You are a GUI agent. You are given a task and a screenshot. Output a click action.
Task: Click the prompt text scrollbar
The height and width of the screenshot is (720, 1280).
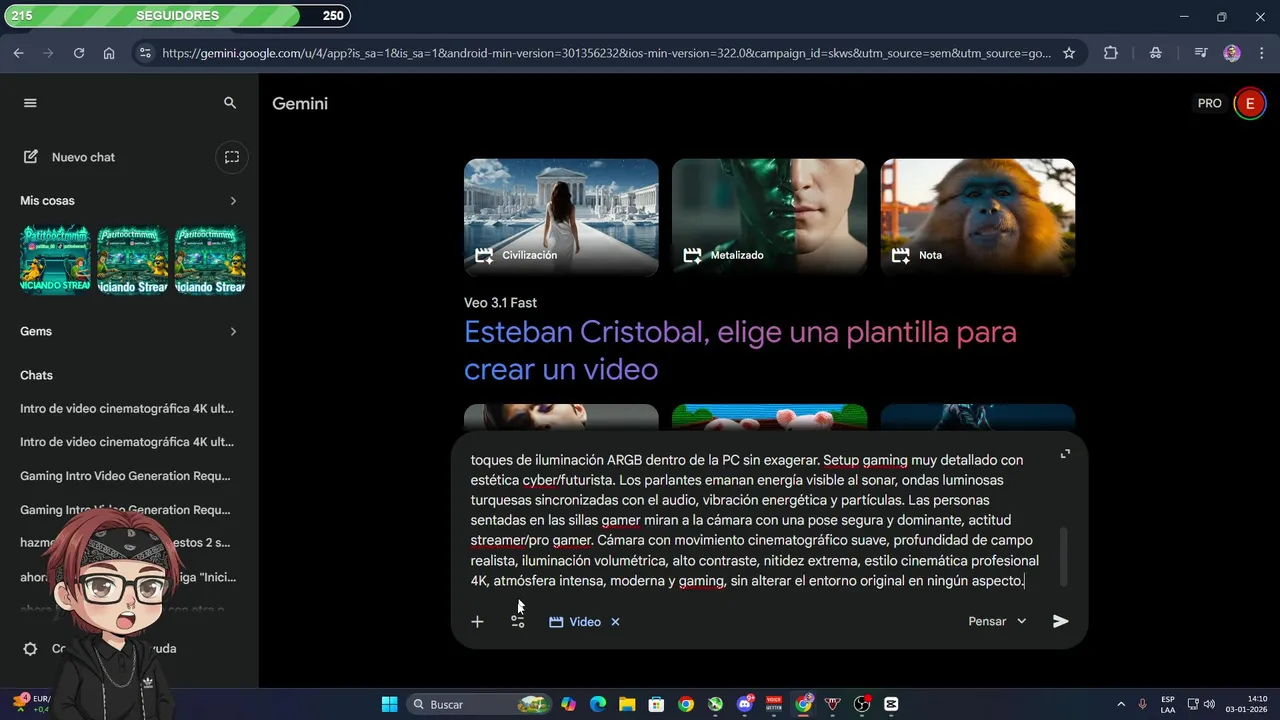tap(1064, 557)
